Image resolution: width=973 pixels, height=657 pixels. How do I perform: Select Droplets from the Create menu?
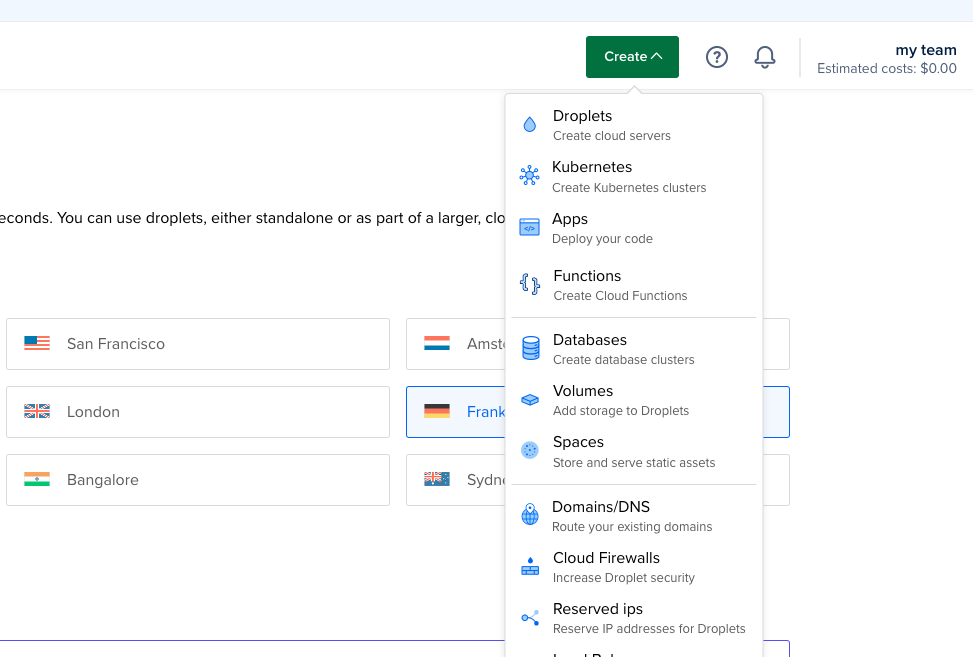pyautogui.click(x=634, y=125)
